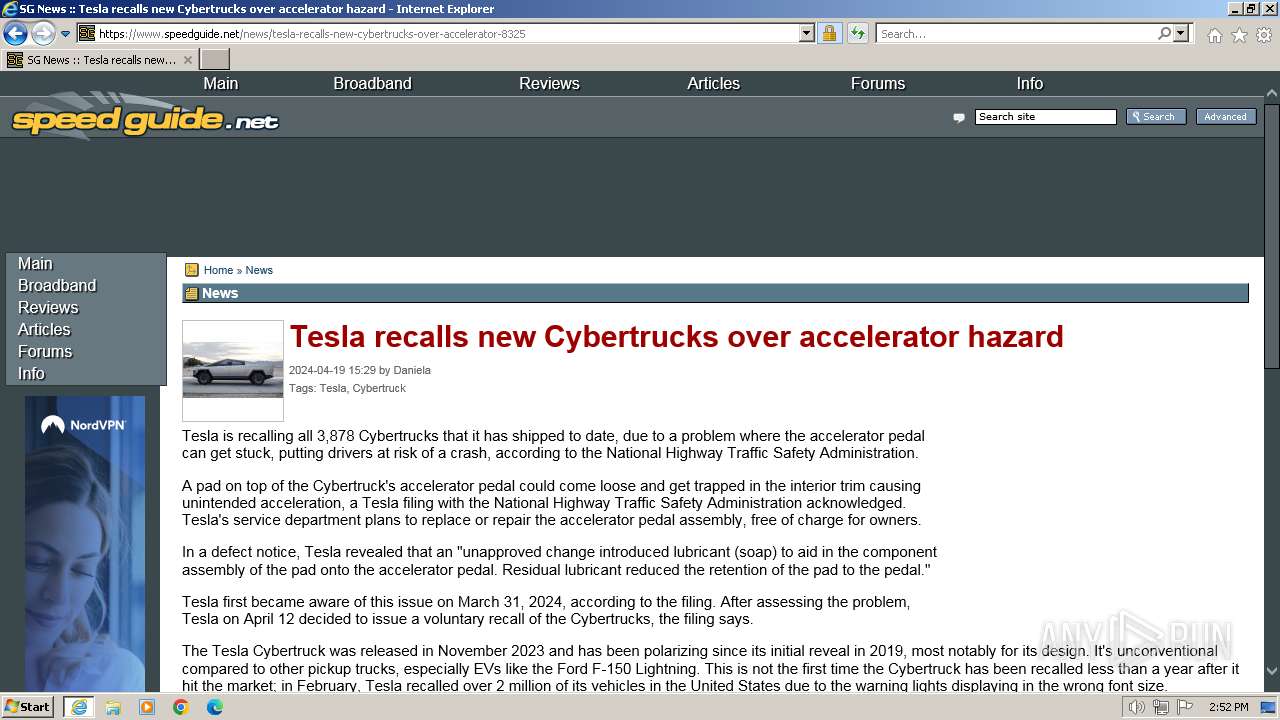Focus the Search site input field
Screen dimensions: 1280x720
click(x=1045, y=117)
